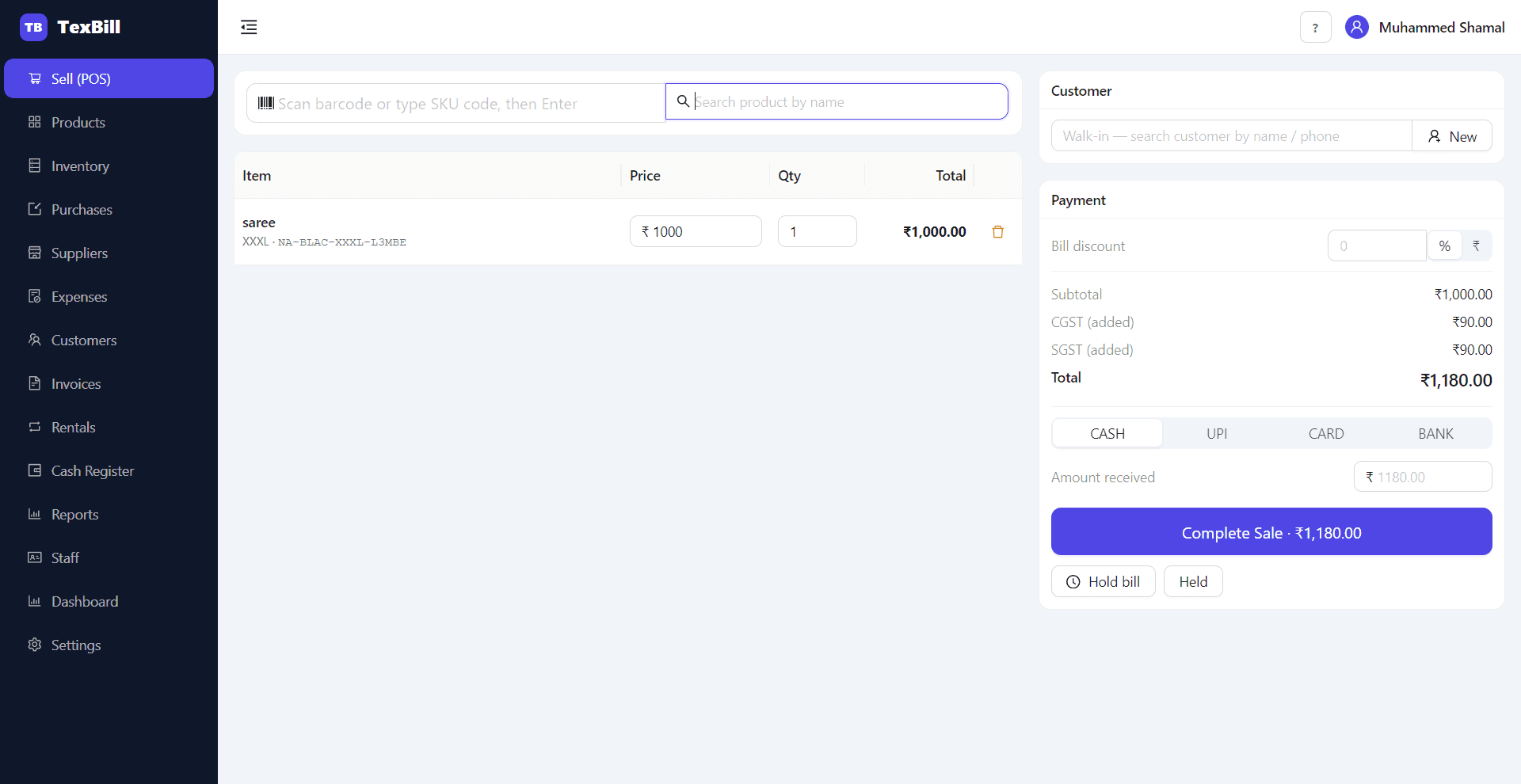
Task: Go to Purchases page
Action: 109,209
